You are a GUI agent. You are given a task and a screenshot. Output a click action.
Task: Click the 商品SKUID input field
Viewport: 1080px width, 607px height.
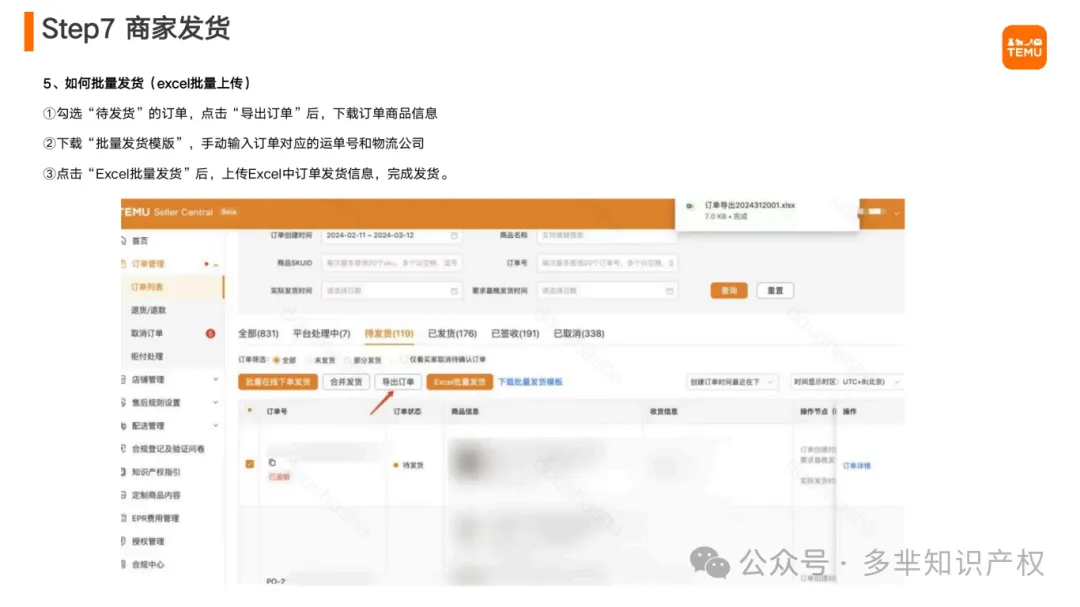[391, 263]
